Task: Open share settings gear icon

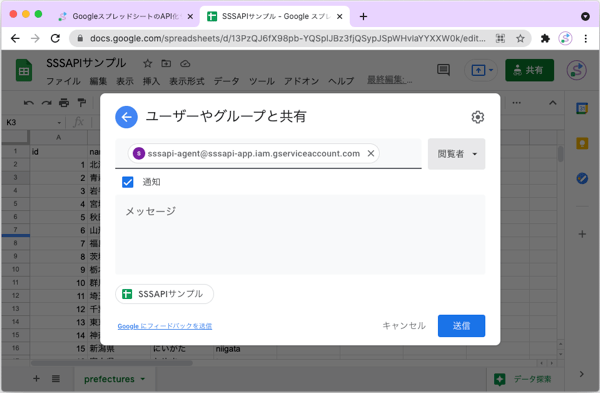Action: (x=477, y=117)
